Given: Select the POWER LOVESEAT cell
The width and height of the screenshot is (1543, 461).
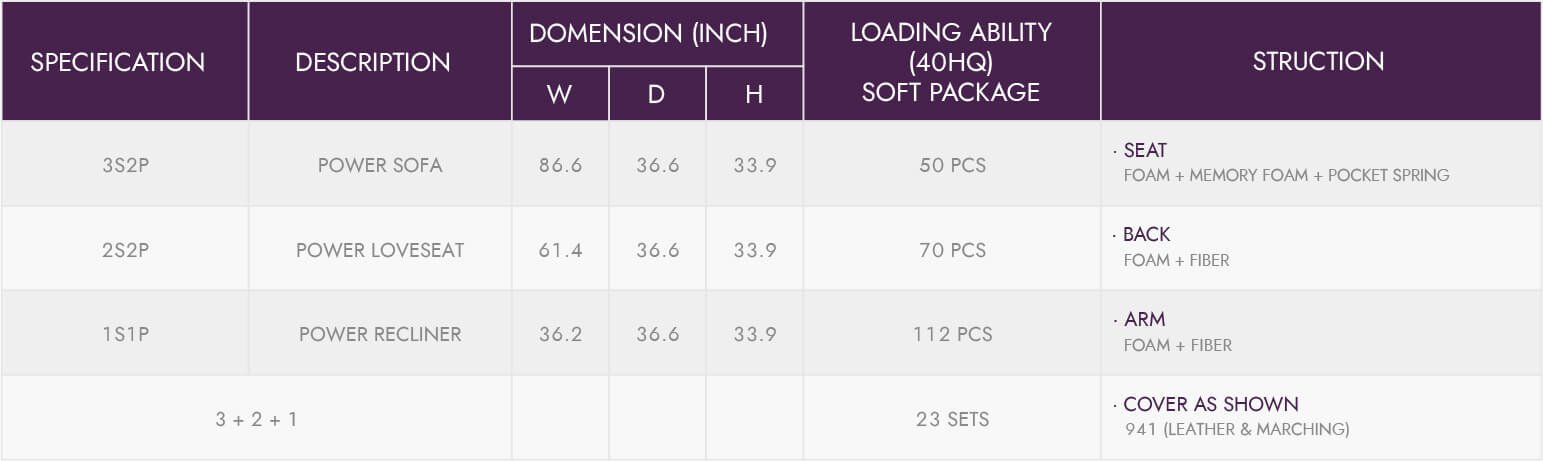Looking at the screenshot, I should coord(380,250).
